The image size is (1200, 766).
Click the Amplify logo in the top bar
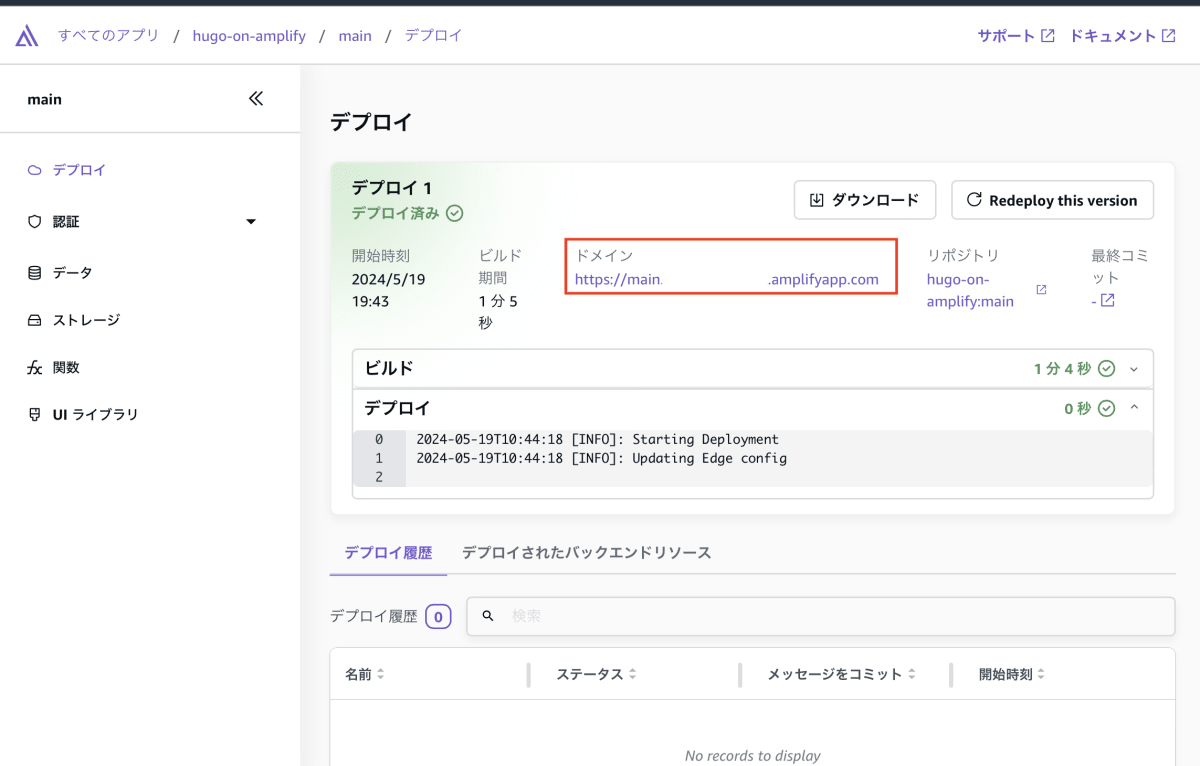click(x=26, y=34)
